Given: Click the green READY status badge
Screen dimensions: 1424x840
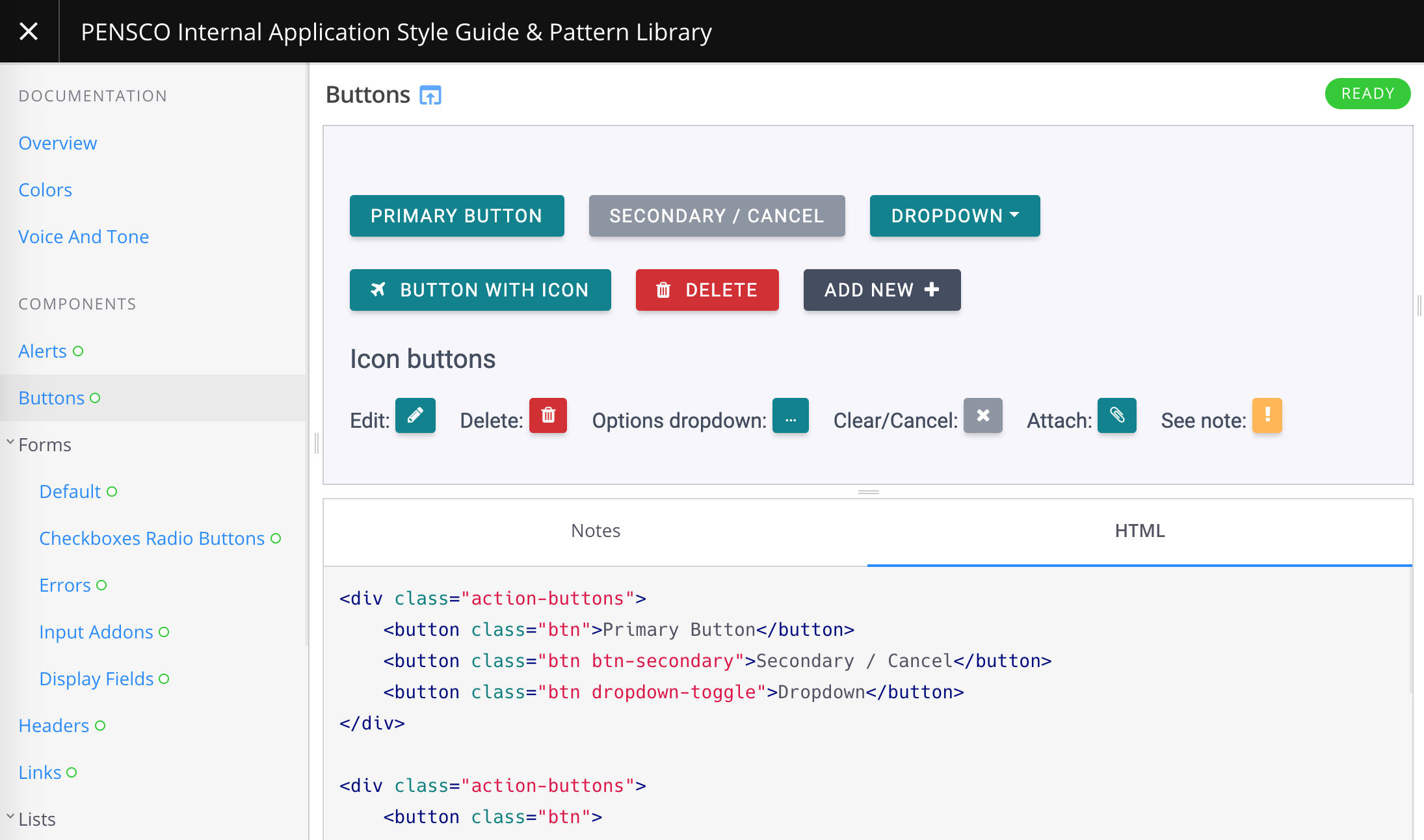Looking at the screenshot, I should 1367,94.
